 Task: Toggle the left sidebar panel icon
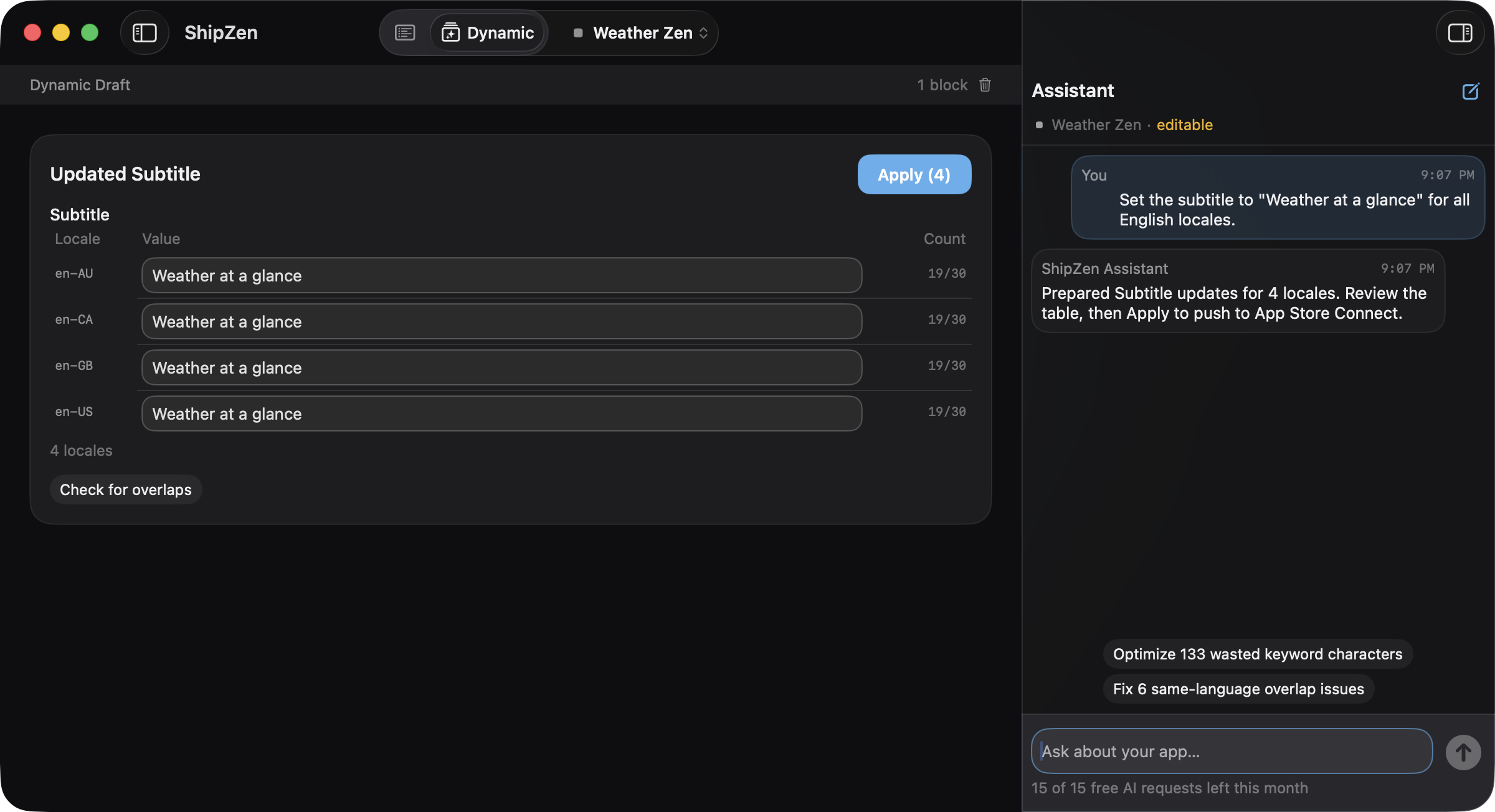click(x=145, y=32)
